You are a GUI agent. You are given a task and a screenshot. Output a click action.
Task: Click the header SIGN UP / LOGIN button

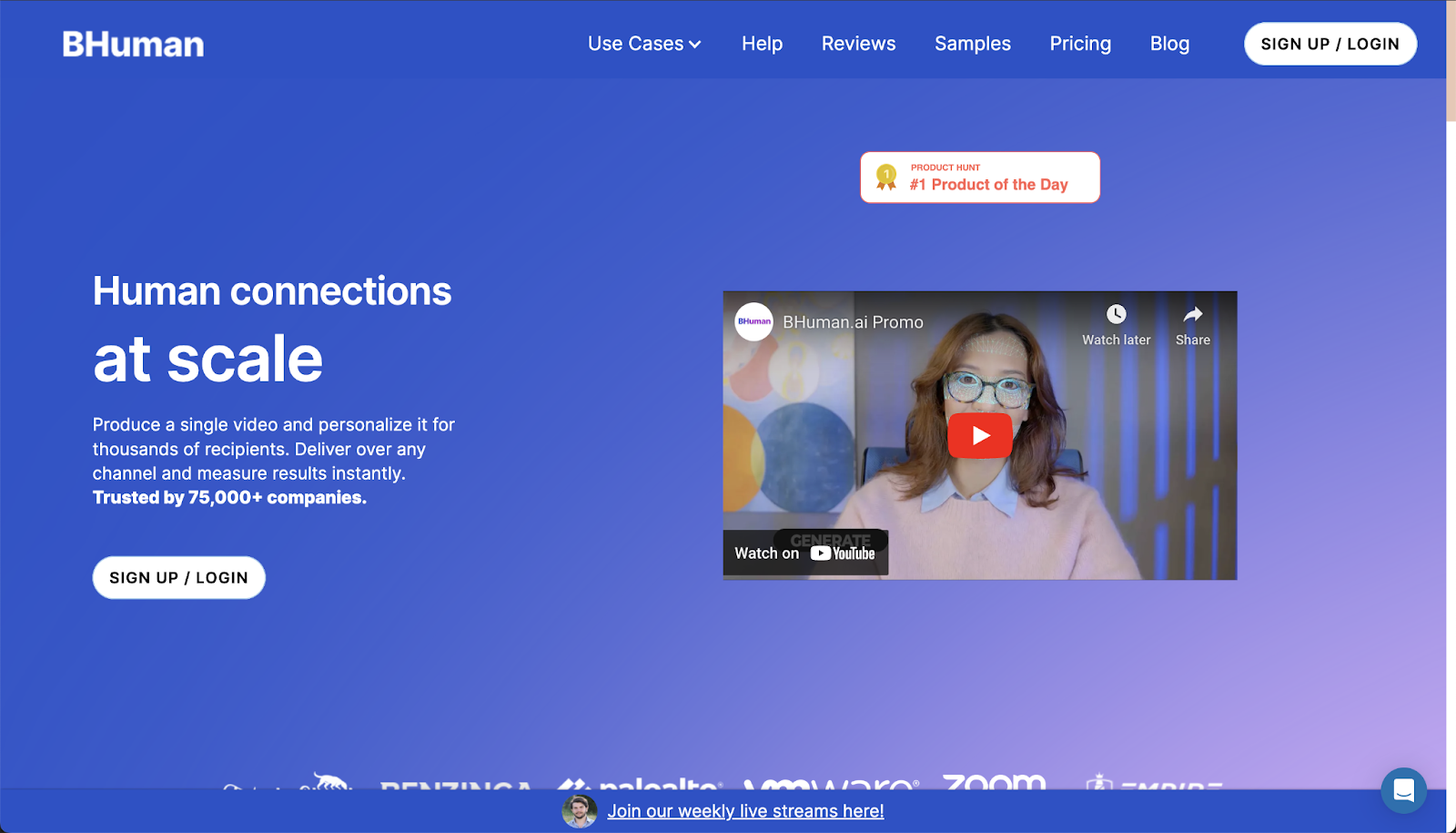pyautogui.click(x=1330, y=44)
